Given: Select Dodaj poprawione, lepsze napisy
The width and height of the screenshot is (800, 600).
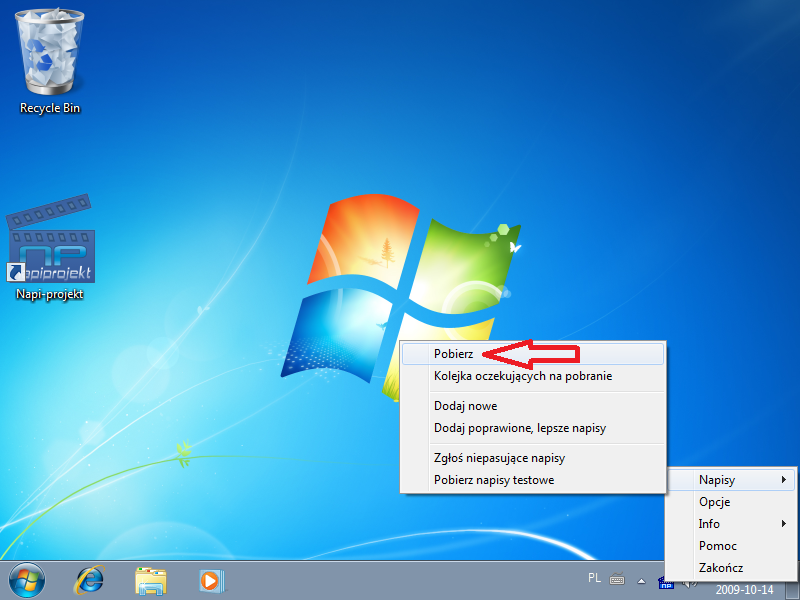Looking at the screenshot, I should (x=533, y=428).
